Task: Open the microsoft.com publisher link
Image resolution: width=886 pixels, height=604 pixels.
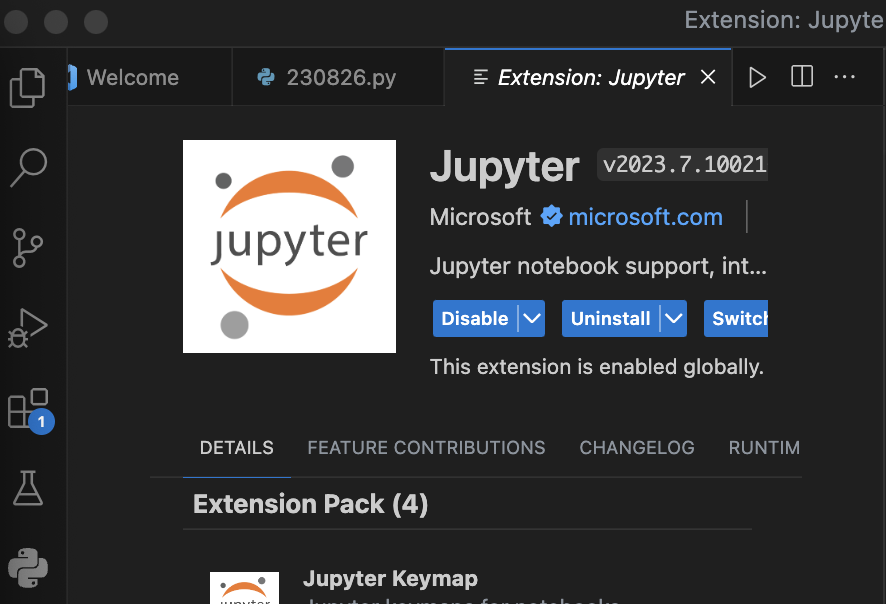Action: tap(645, 217)
